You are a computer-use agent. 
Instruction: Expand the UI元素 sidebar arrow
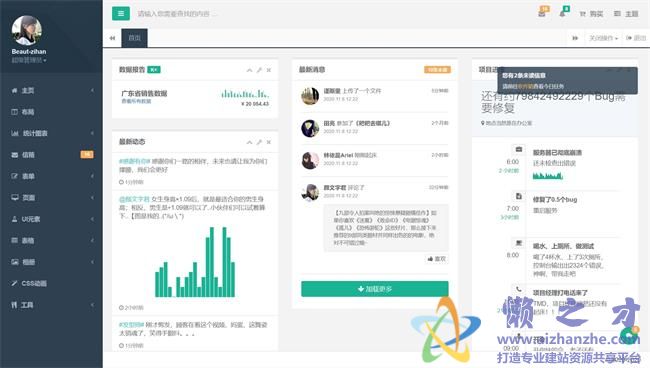[92, 219]
